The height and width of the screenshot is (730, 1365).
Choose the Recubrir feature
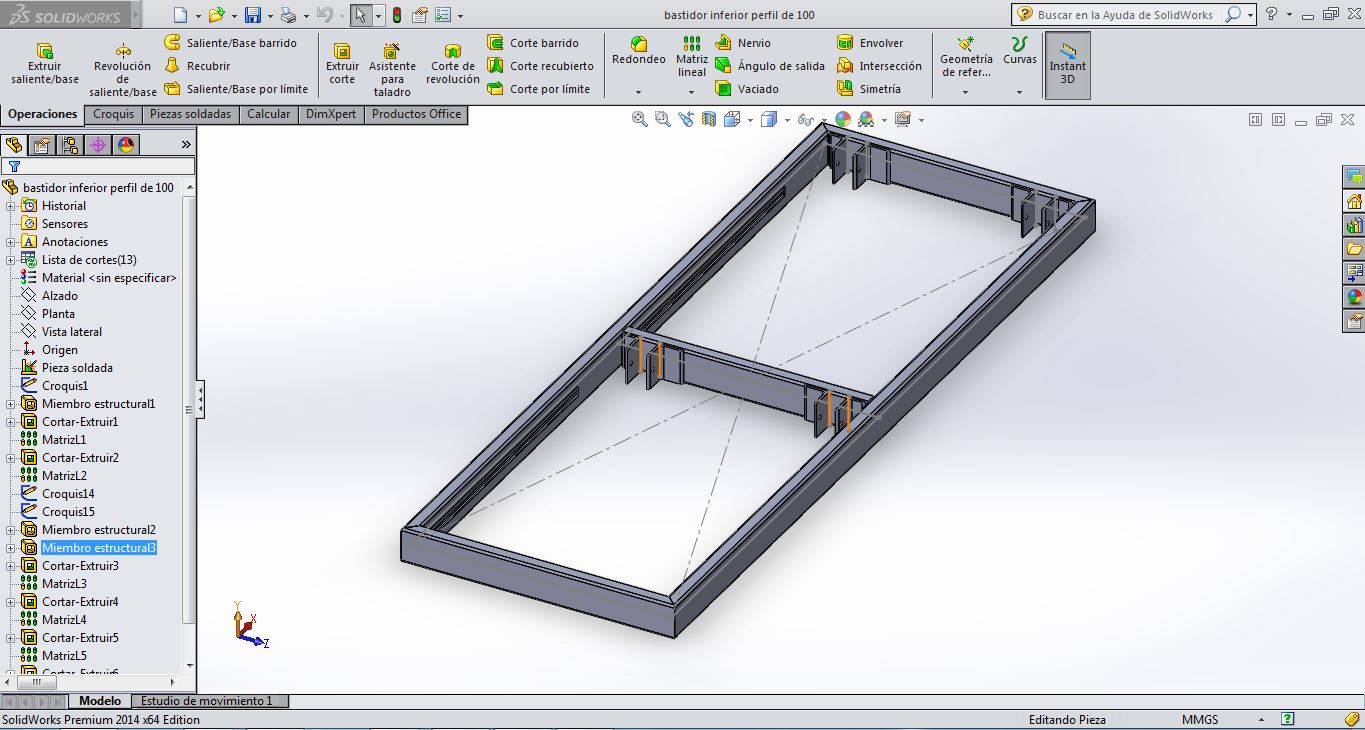[x=197, y=66]
